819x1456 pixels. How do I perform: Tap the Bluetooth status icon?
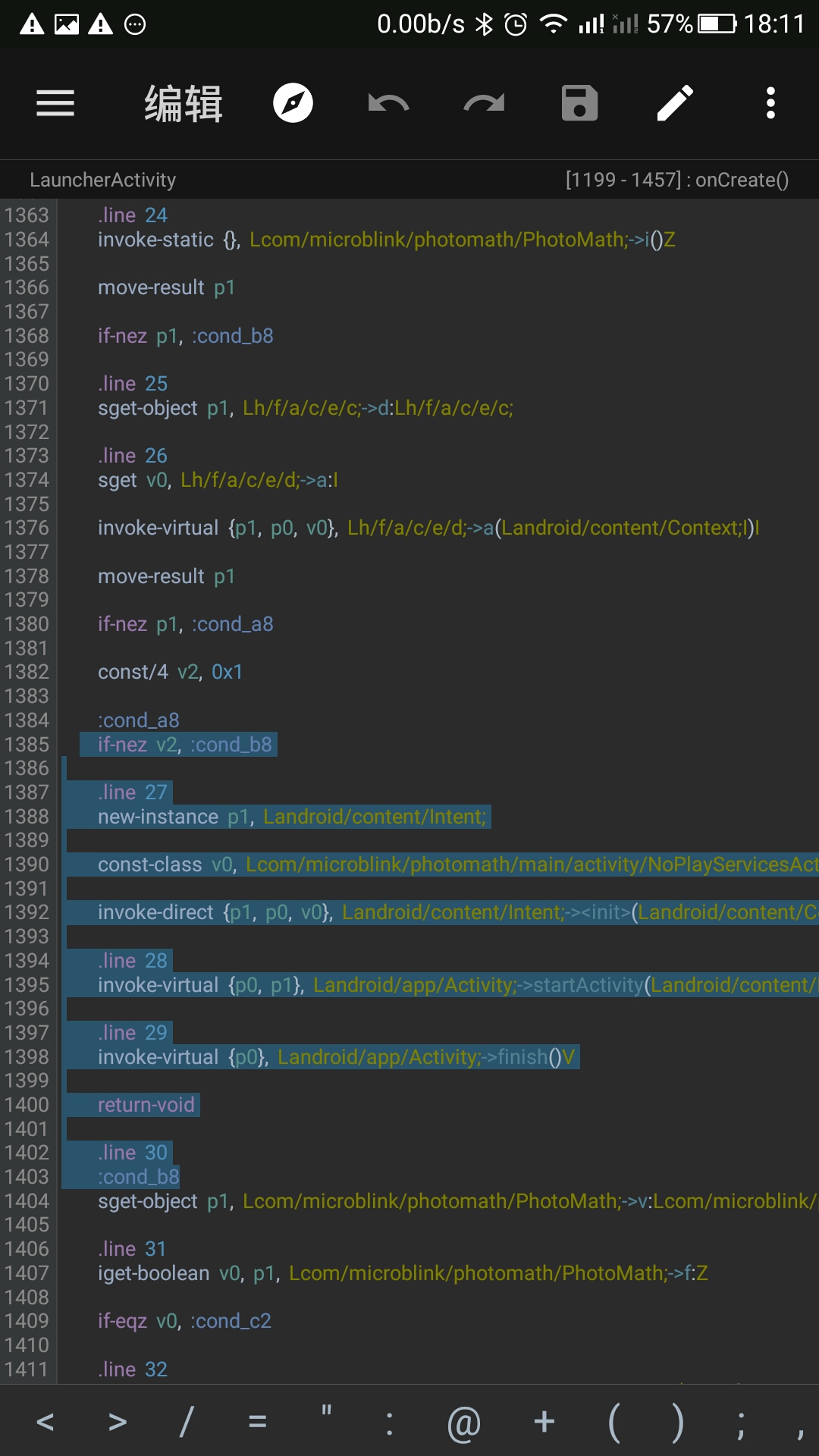click(x=484, y=24)
